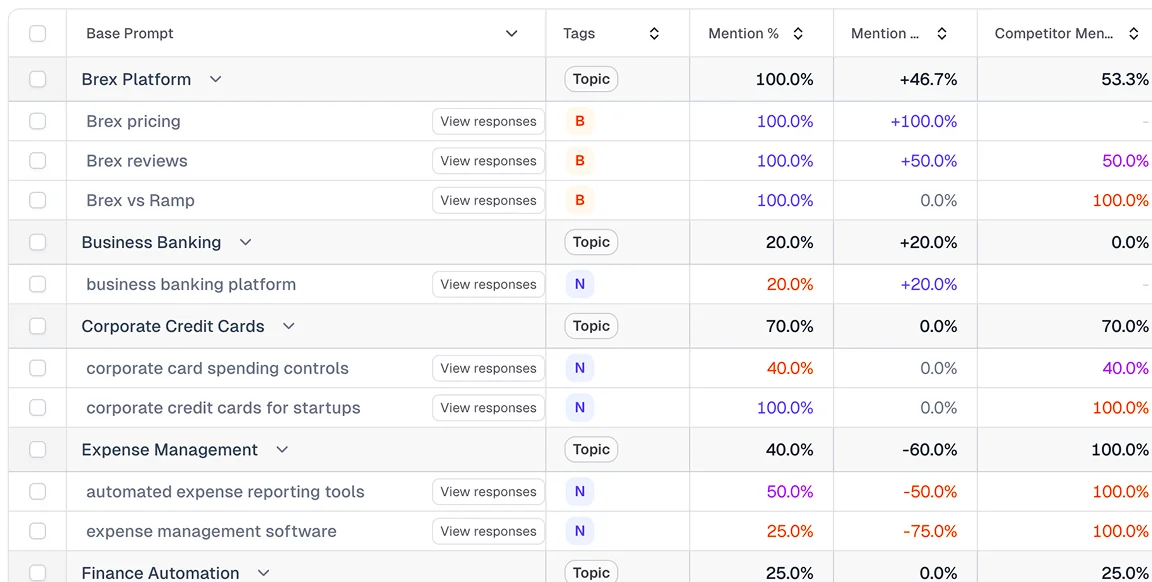
Task: Click the N badge on expense management software
Action: 579,531
